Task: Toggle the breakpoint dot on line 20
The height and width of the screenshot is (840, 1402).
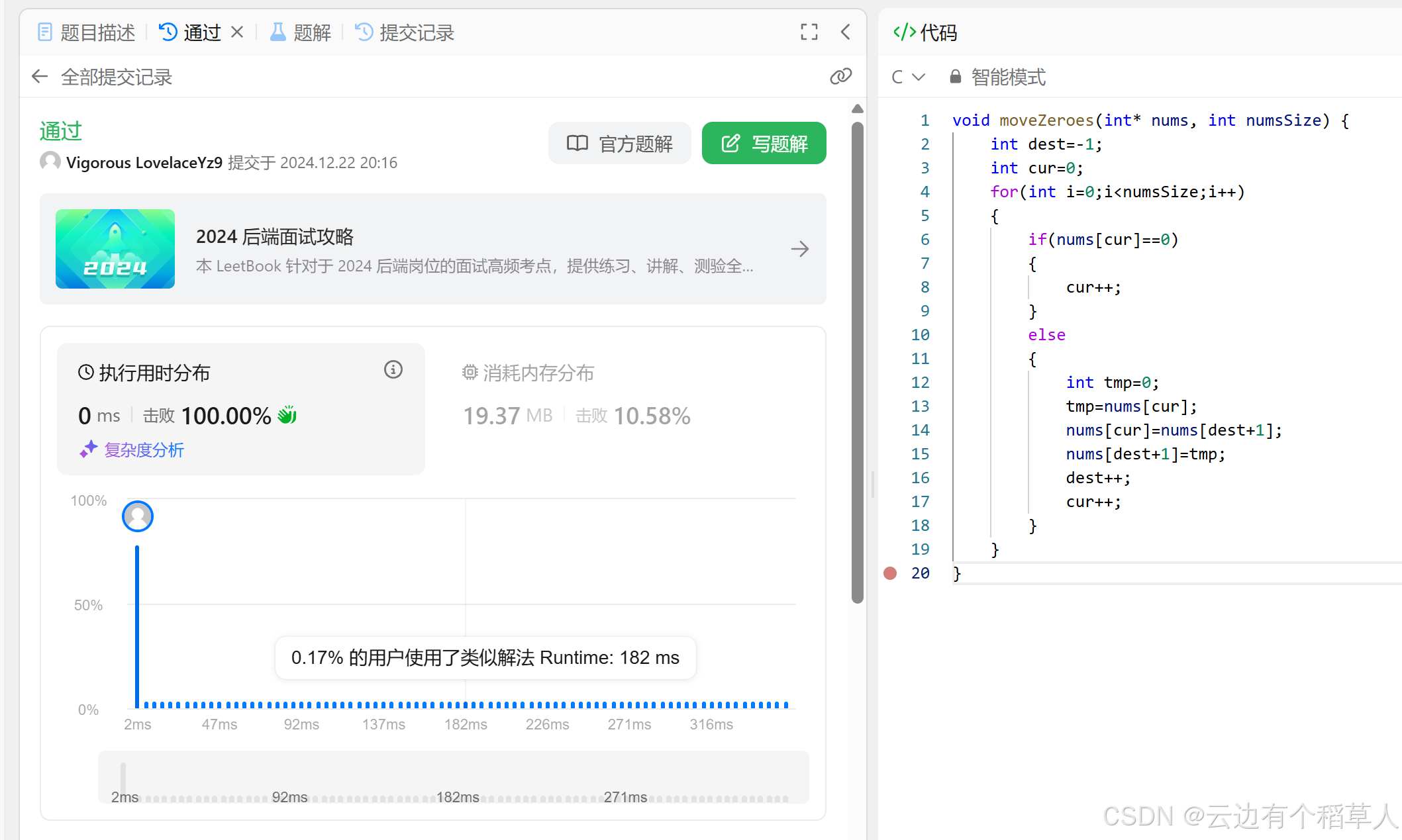Action: 890,573
